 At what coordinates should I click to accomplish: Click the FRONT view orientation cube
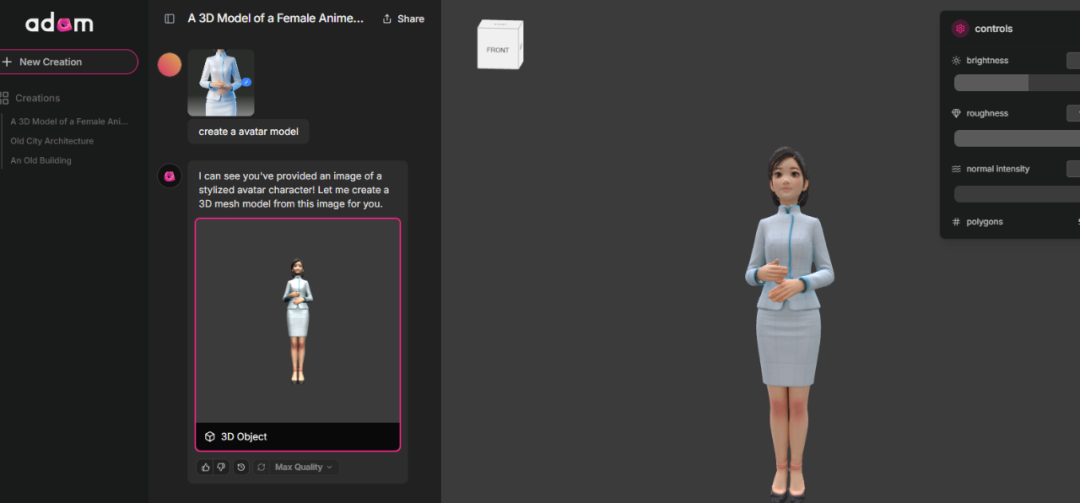[x=500, y=45]
